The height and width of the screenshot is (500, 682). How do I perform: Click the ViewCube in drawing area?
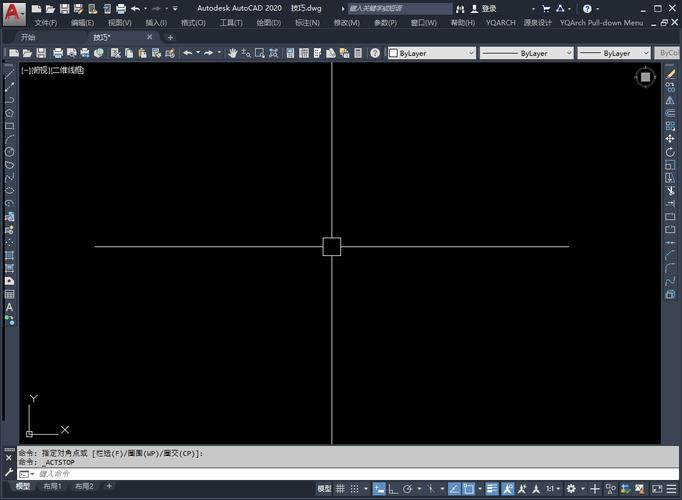(x=645, y=77)
